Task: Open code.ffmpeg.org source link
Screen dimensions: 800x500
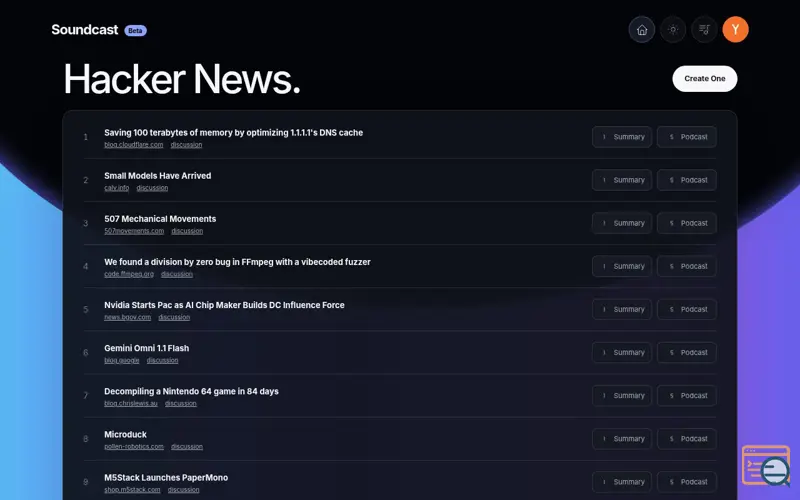Action: tap(129, 274)
